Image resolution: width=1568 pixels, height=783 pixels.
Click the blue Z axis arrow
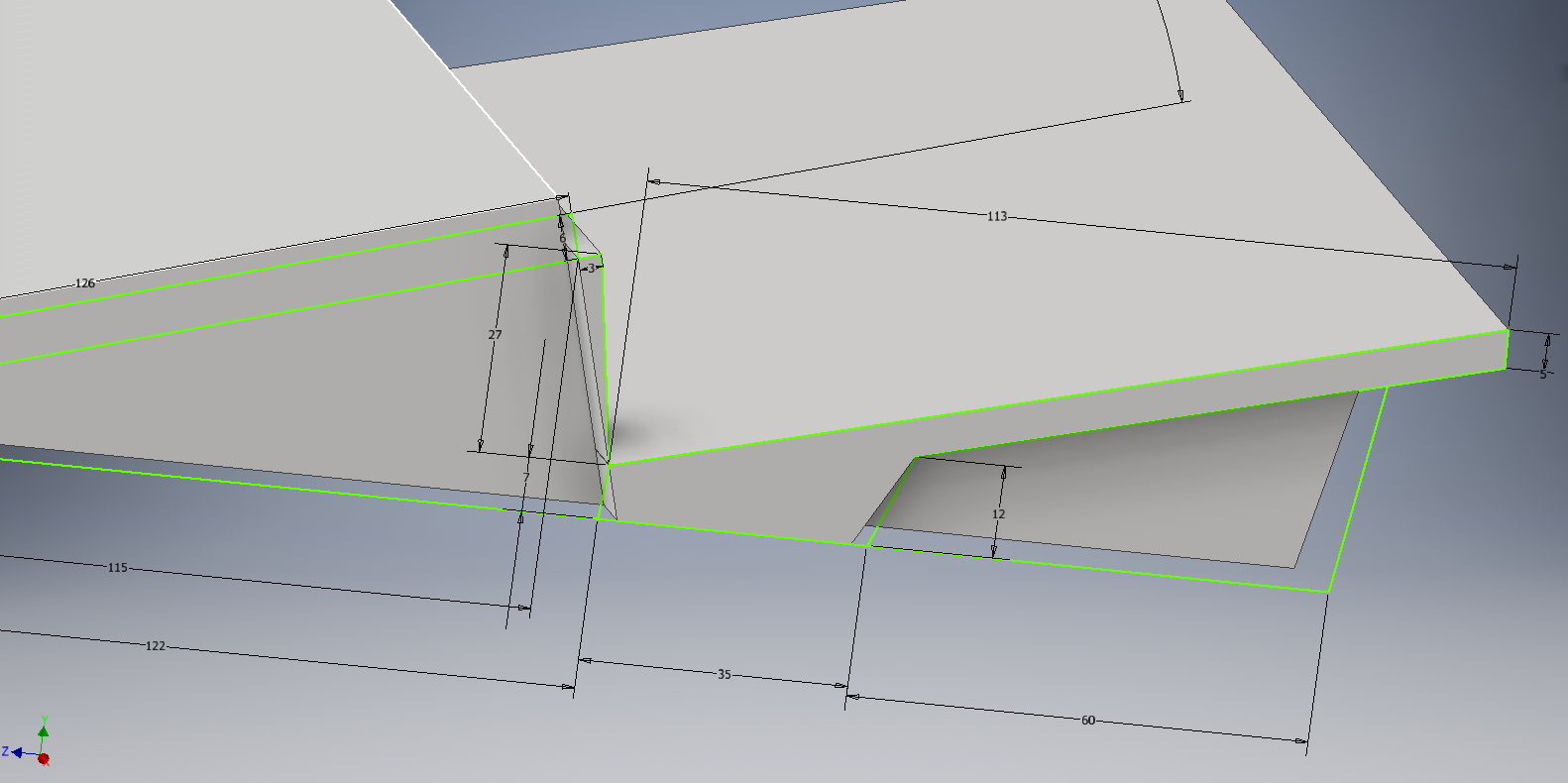[17, 753]
